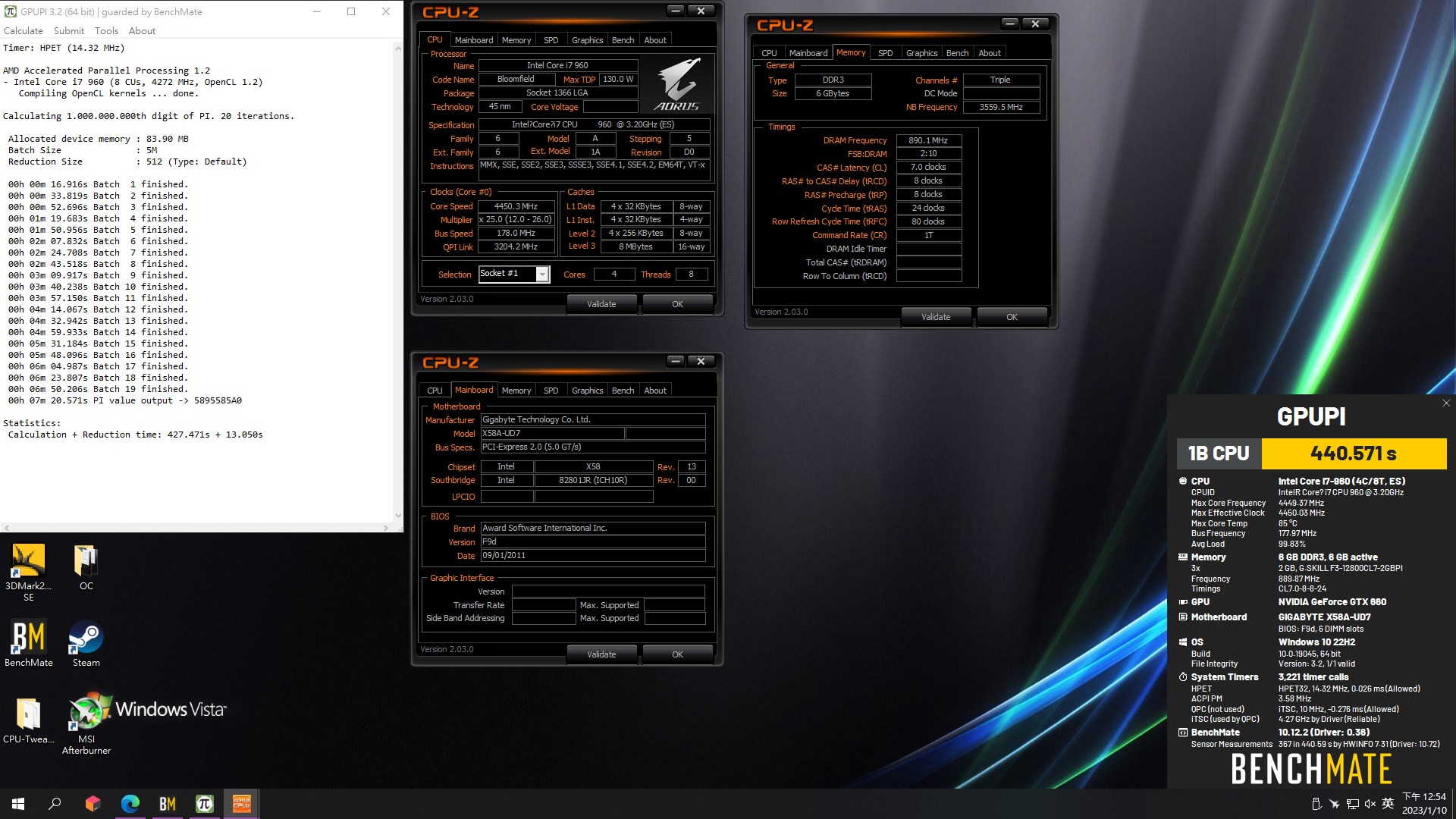Click the Core Speed value field
The height and width of the screenshot is (819, 1456).
coord(516,206)
